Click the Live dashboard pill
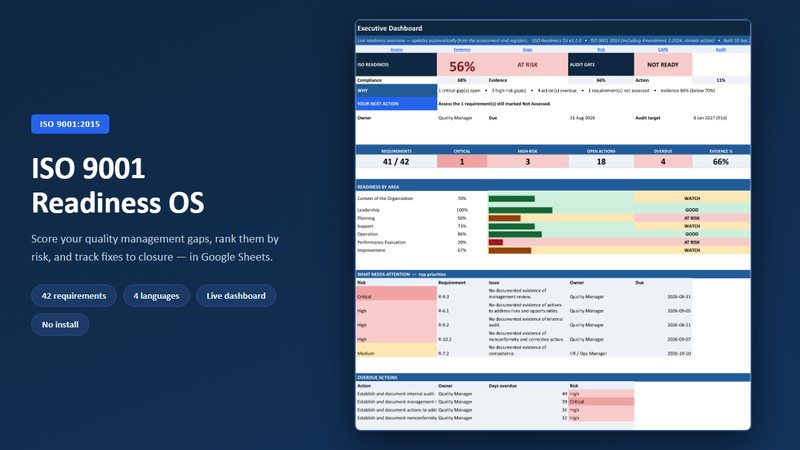Viewport: 800px width, 450px height. pos(236,296)
